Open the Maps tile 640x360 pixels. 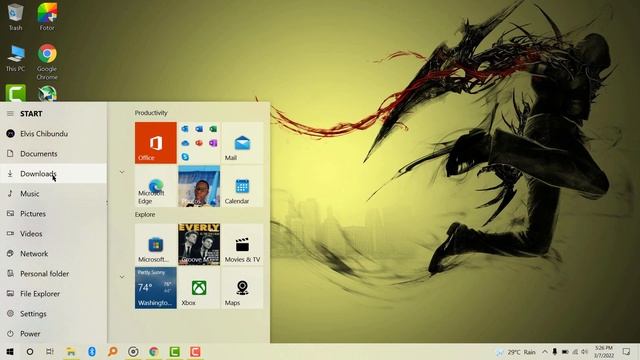point(242,288)
